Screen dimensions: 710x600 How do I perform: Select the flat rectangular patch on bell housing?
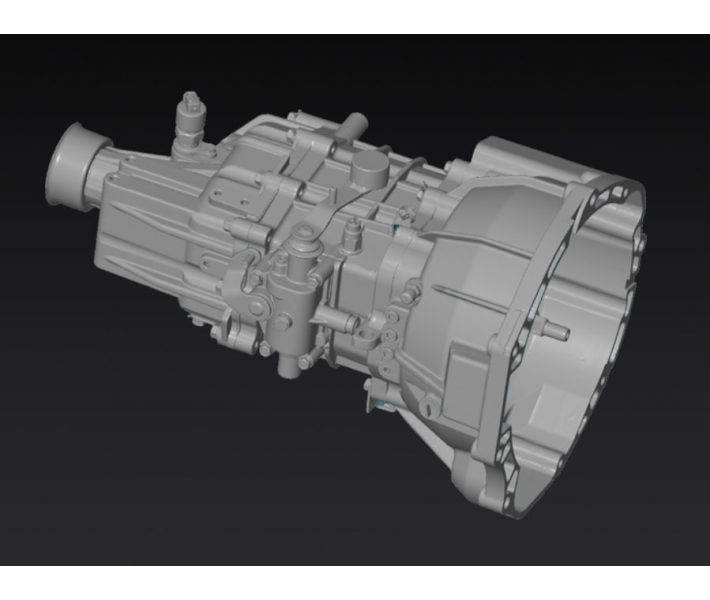click(550, 405)
